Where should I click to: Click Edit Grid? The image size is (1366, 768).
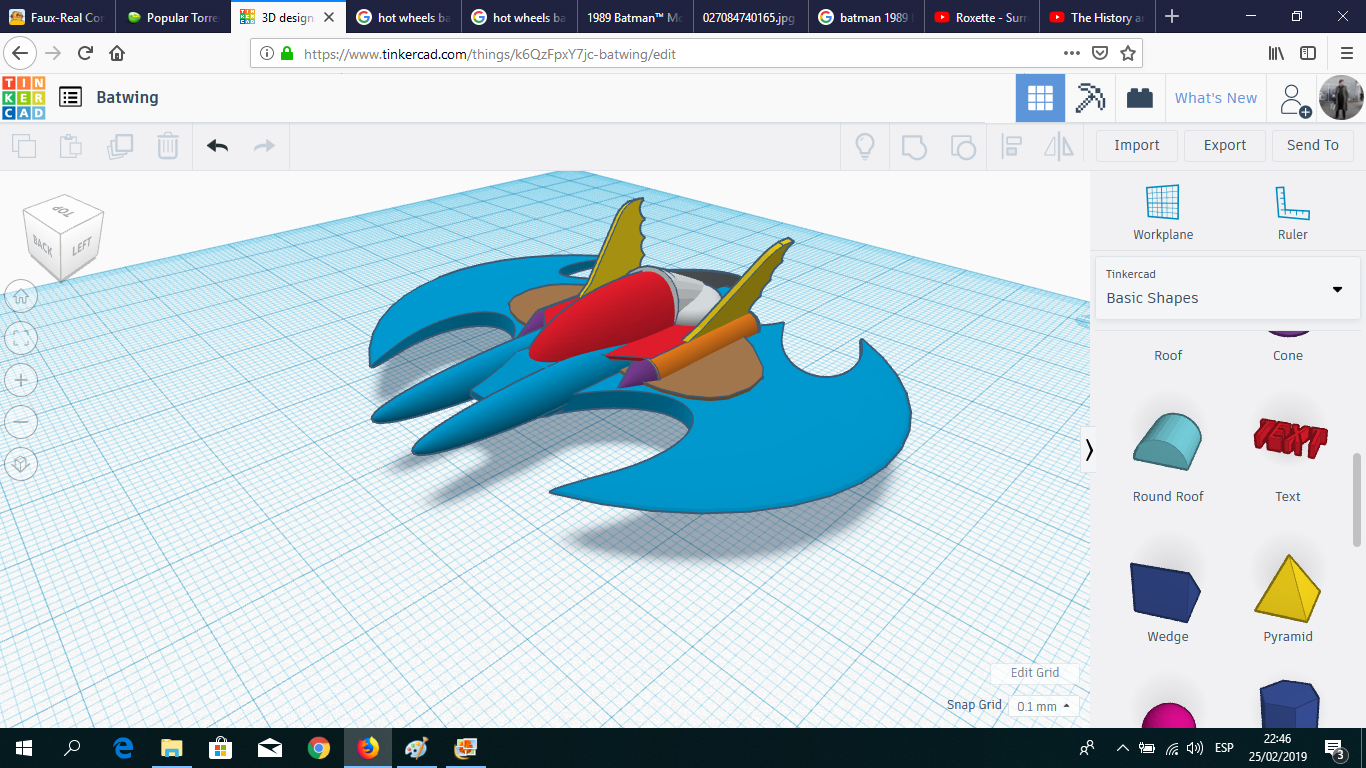1034,672
